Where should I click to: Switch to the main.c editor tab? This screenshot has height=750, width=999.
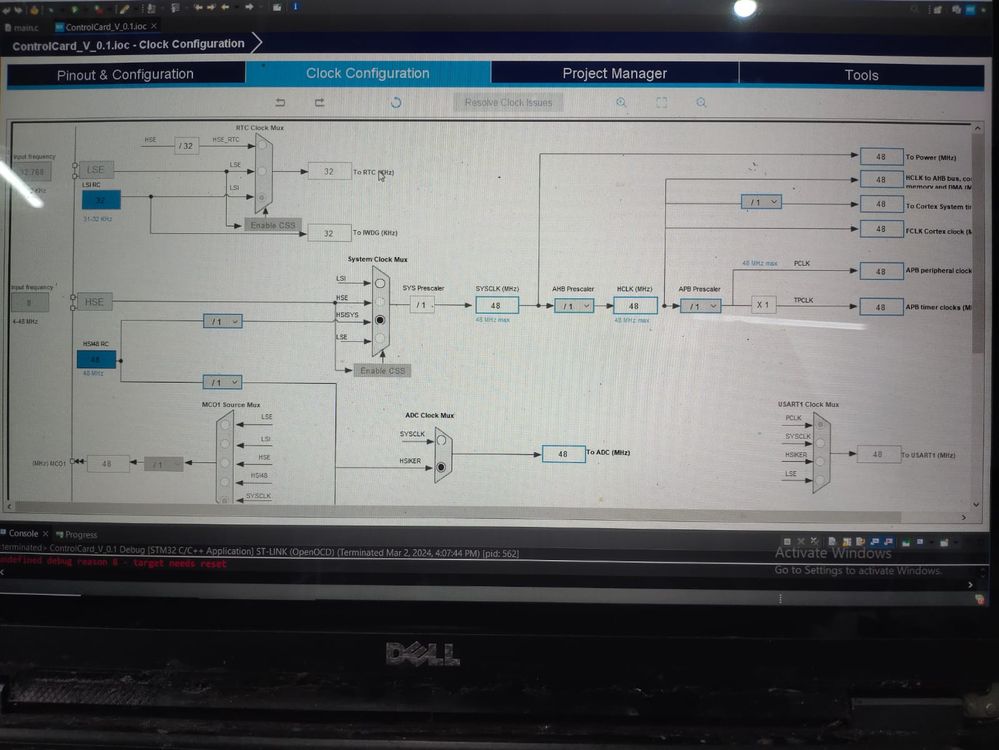tap(22, 27)
